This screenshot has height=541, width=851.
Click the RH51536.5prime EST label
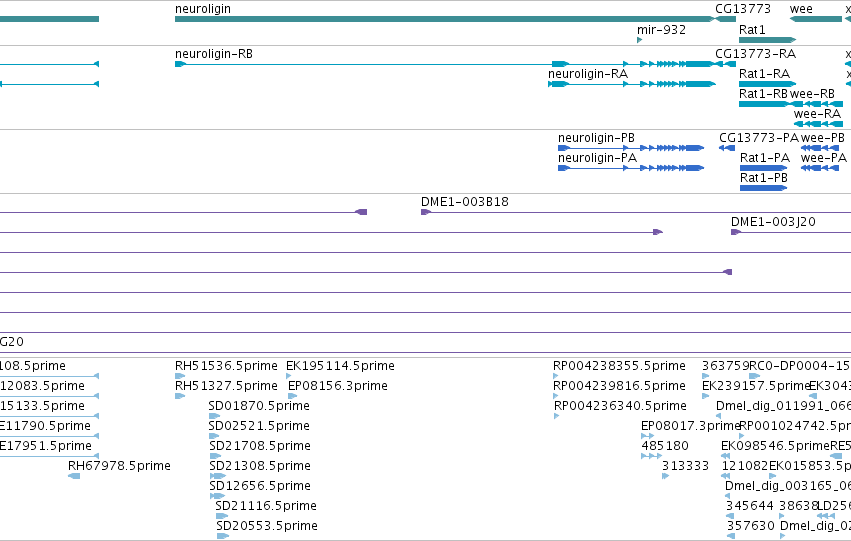coord(226,366)
